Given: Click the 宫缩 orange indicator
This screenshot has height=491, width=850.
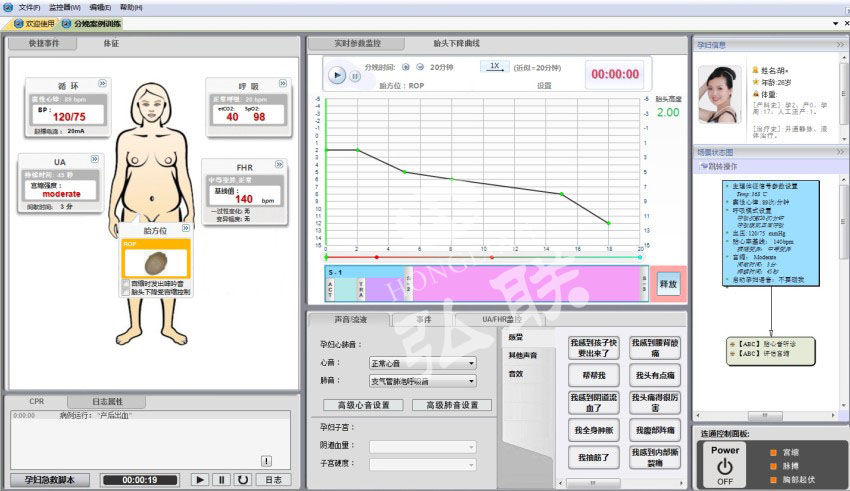Looking at the screenshot, I should [774, 452].
